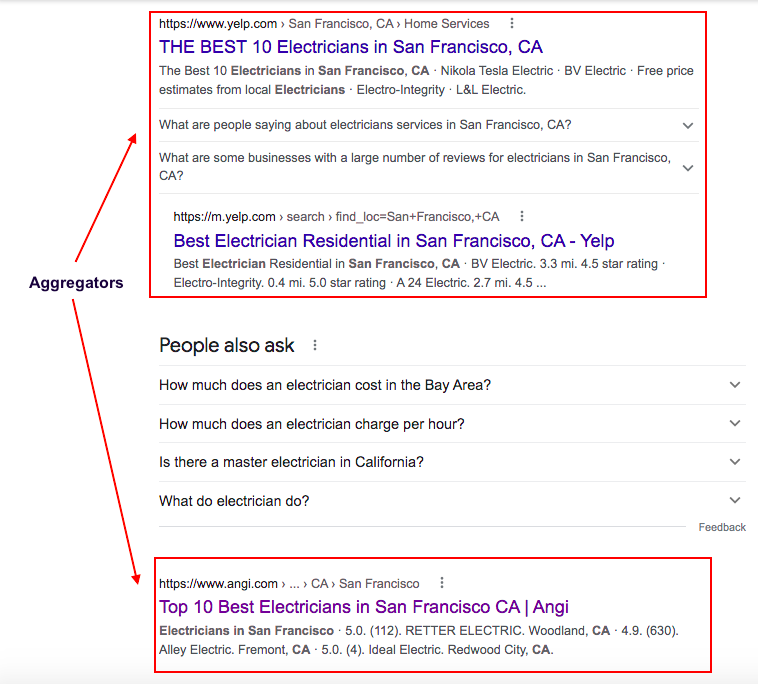This screenshot has height=684, width=758.
Task: Click the https://www.yelp.com breadcrumb URL
Action: pos(218,24)
